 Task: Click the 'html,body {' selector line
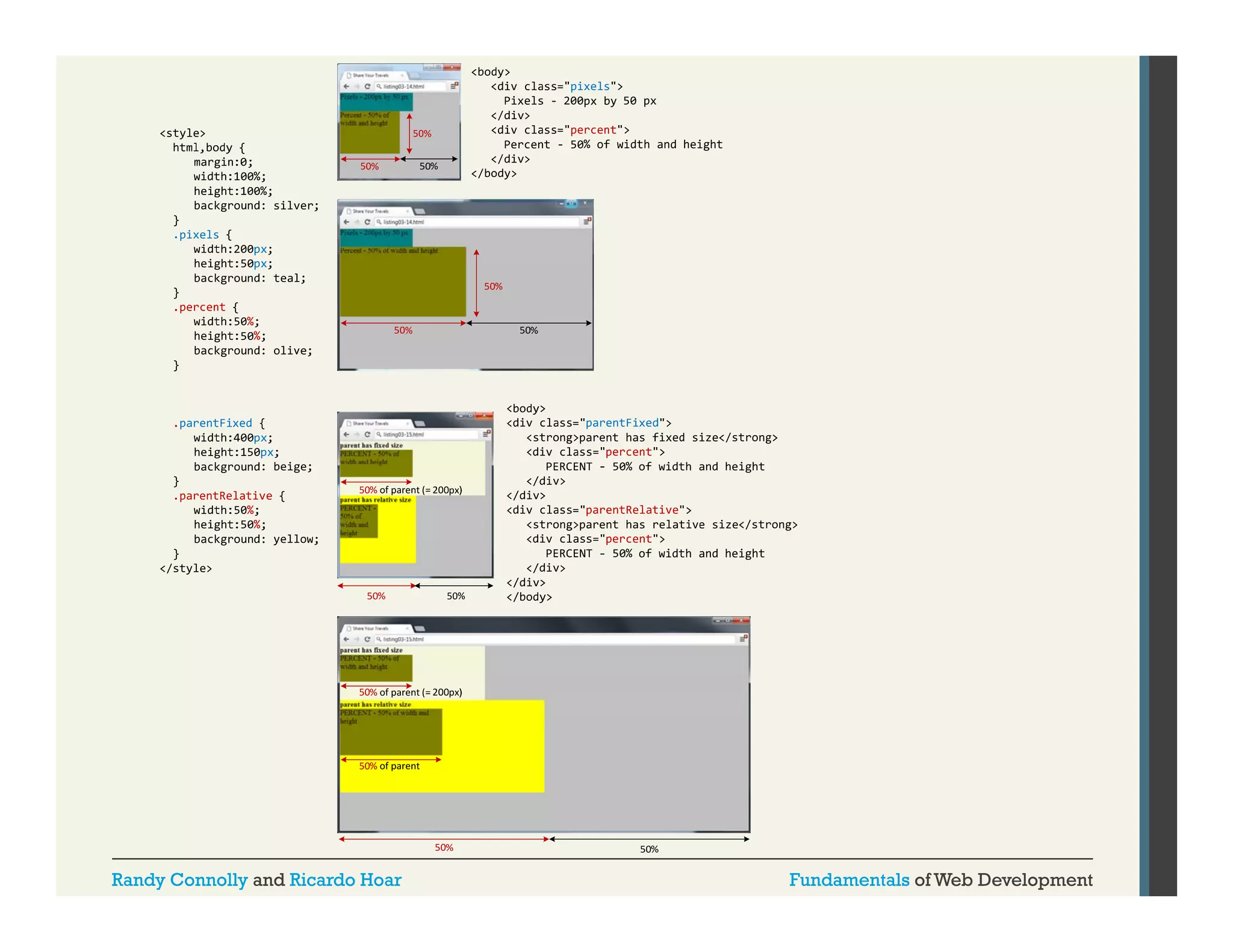[209, 148]
